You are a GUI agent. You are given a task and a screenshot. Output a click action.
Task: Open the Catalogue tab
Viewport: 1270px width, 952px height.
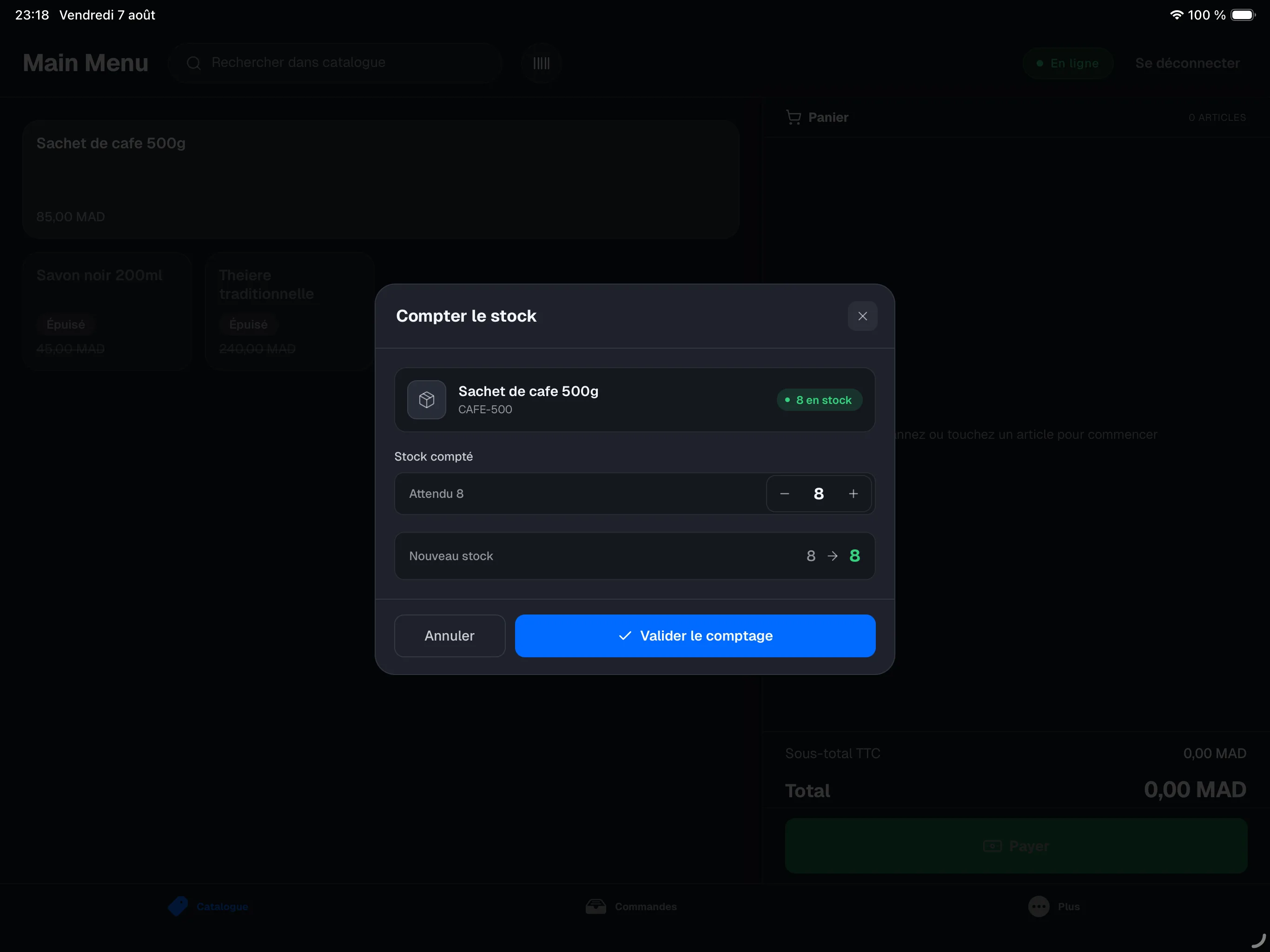pyautogui.click(x=208, y=906)
